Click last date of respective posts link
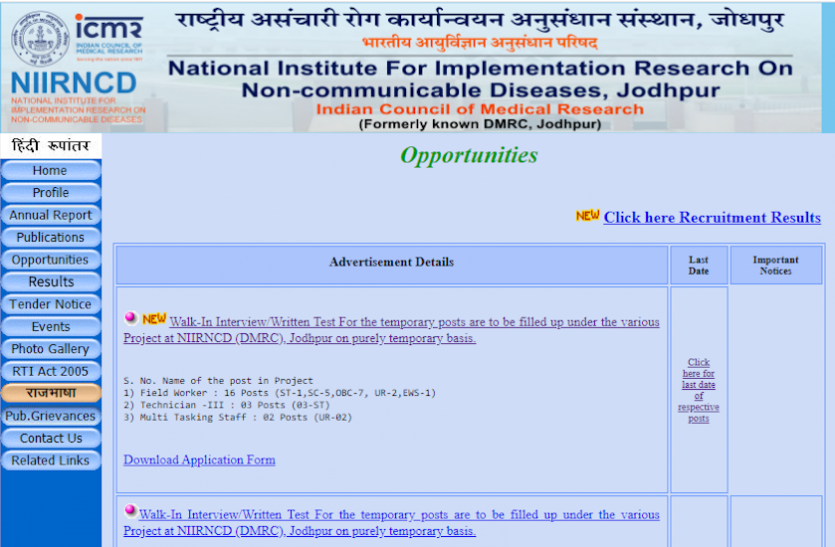 tap(699, 390)
